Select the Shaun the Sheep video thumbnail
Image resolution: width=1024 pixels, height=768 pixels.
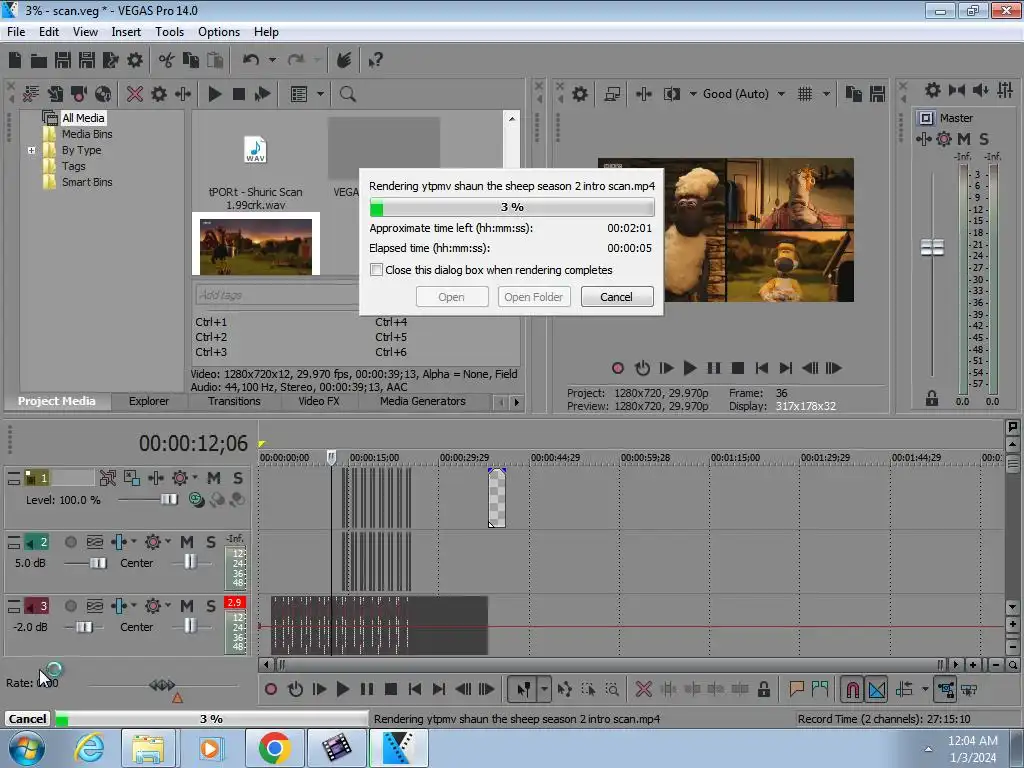point(256,246)
